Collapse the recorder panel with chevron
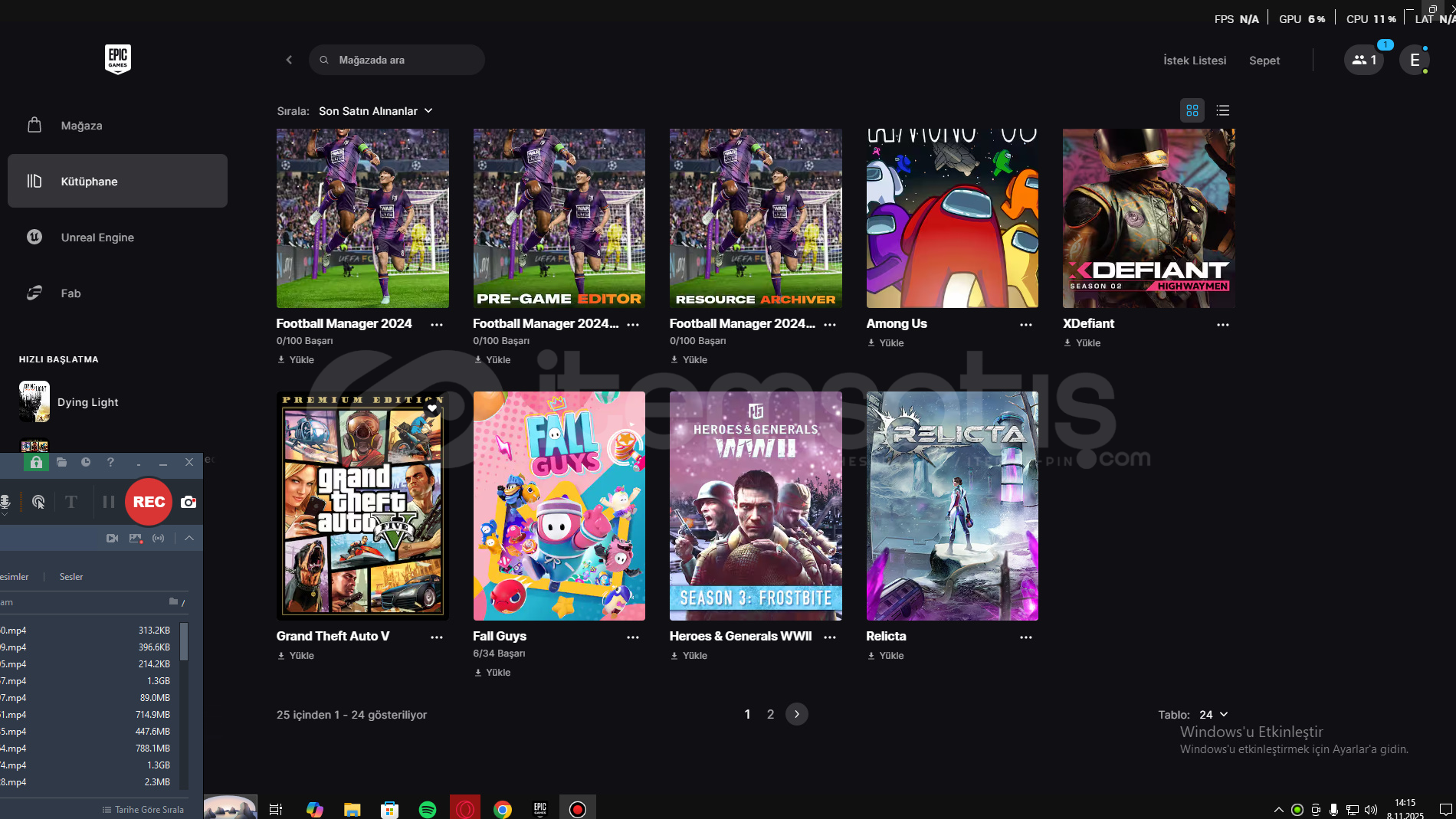Screen dimensions: 1456x819 pyautogui.click(x=189, y=538)
